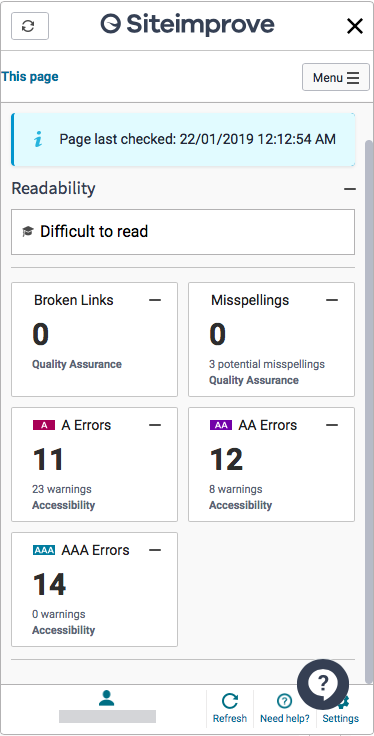The width and height of the screenshot is (374, 736).
Task: Click the Refresh icon in the footer
Action: [x=229, y=708]
